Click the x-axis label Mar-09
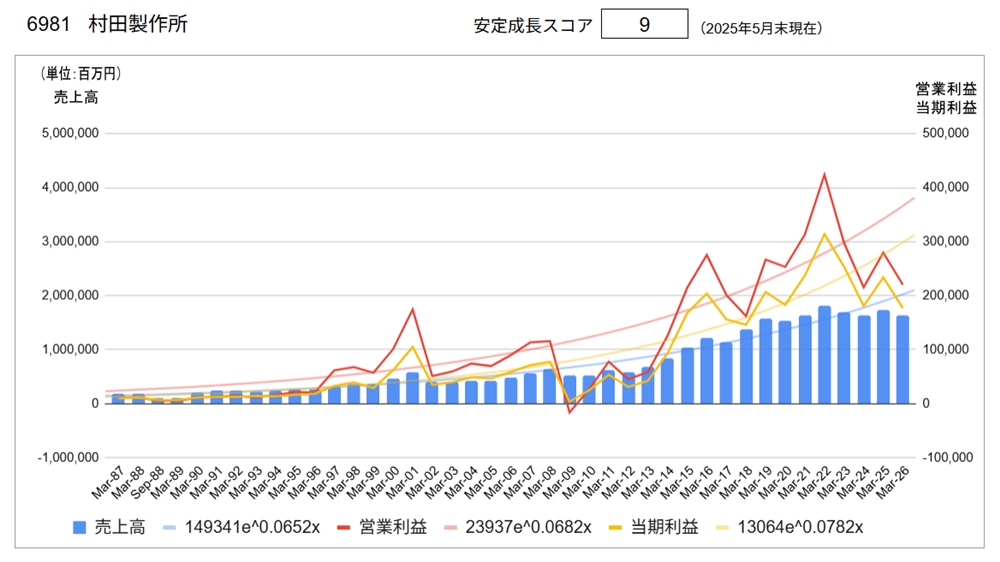 tap(559, 482)
